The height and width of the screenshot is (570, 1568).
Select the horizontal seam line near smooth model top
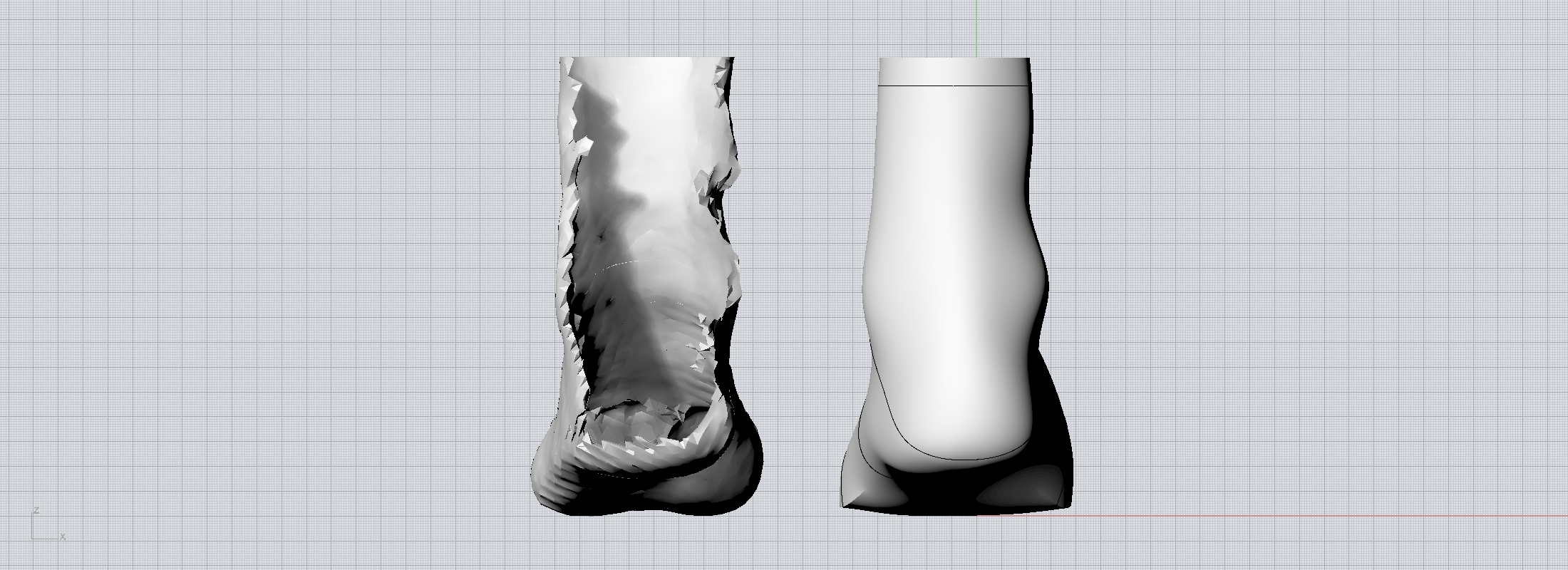(x=927, y=85)
